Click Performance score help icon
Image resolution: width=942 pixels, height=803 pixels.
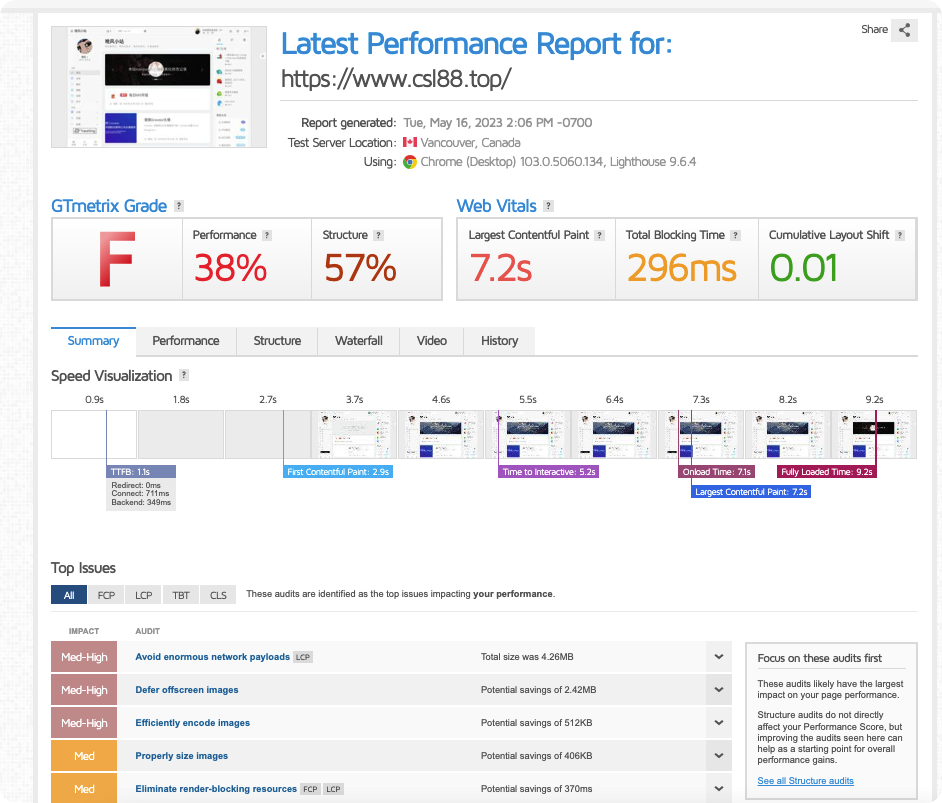267,235
